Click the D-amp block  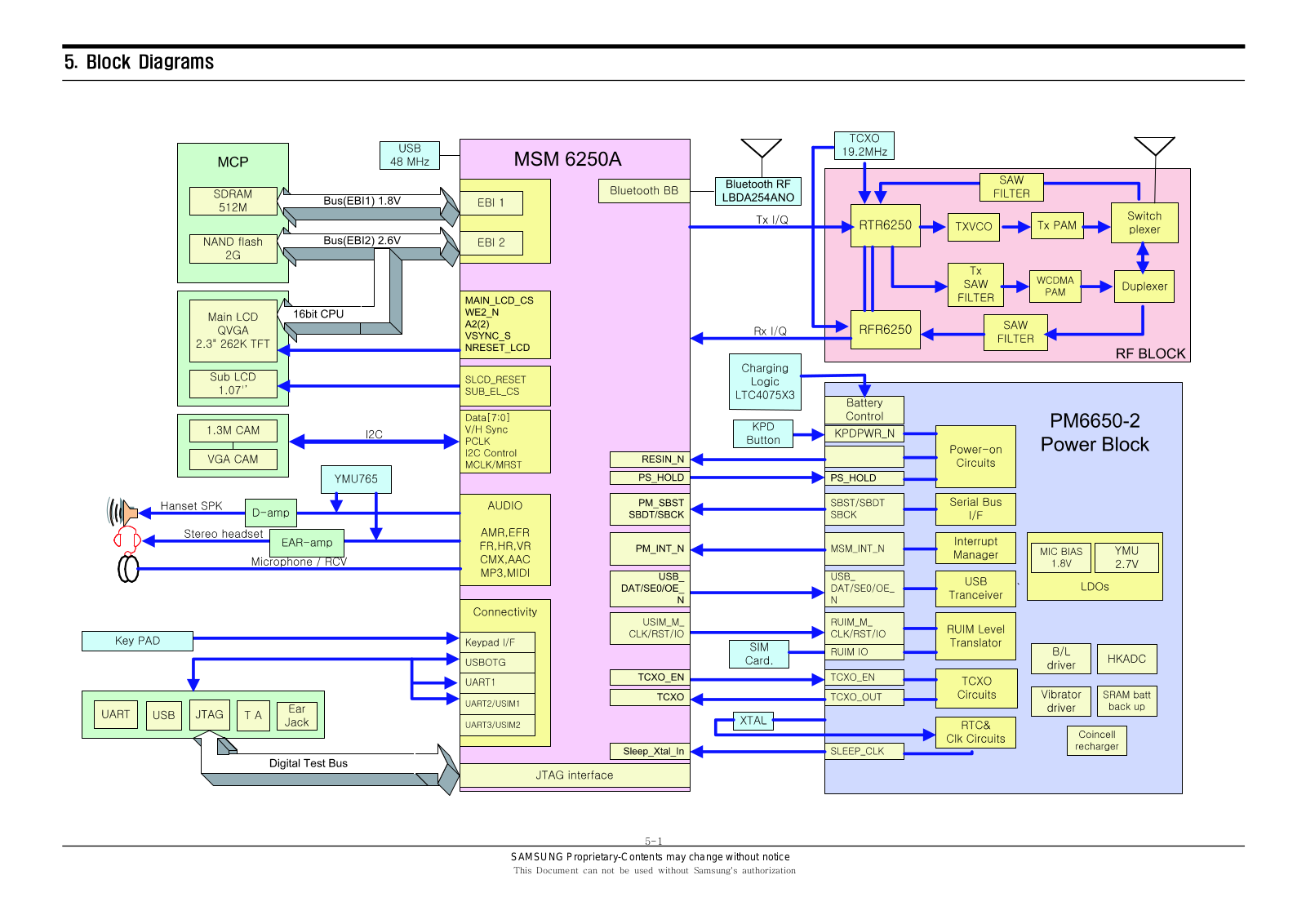tap(271, 513)
